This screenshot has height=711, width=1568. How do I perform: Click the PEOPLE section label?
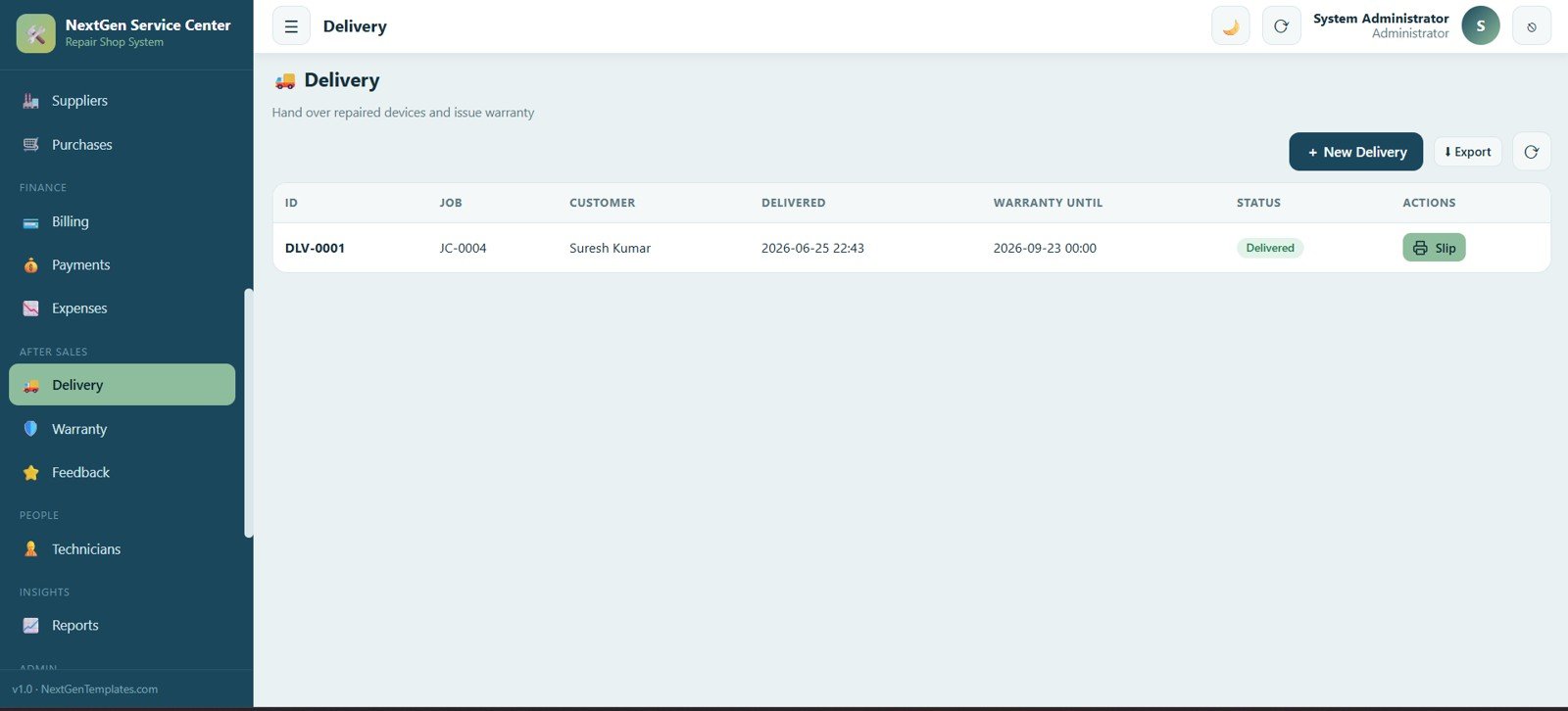tap(39, 515)
